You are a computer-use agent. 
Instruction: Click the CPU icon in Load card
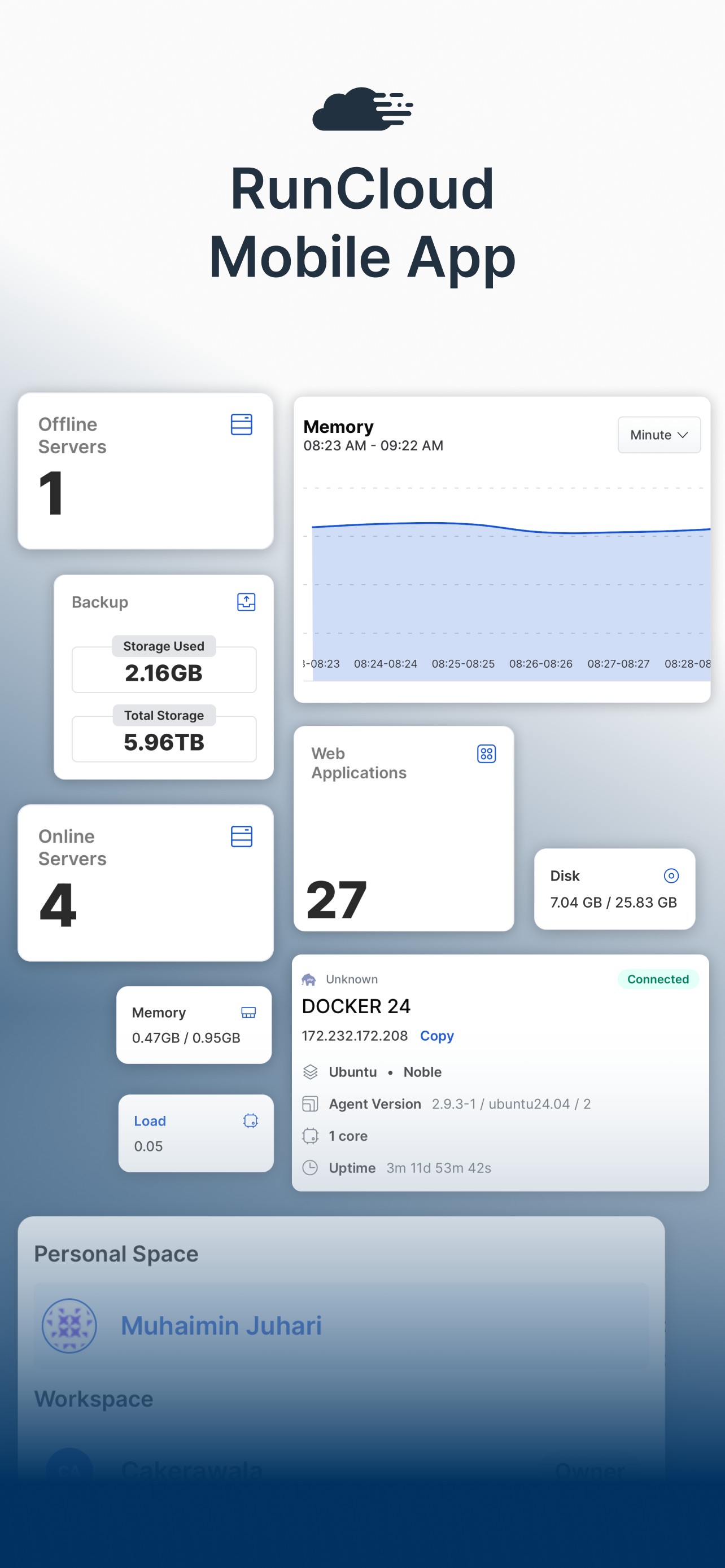250,1120
